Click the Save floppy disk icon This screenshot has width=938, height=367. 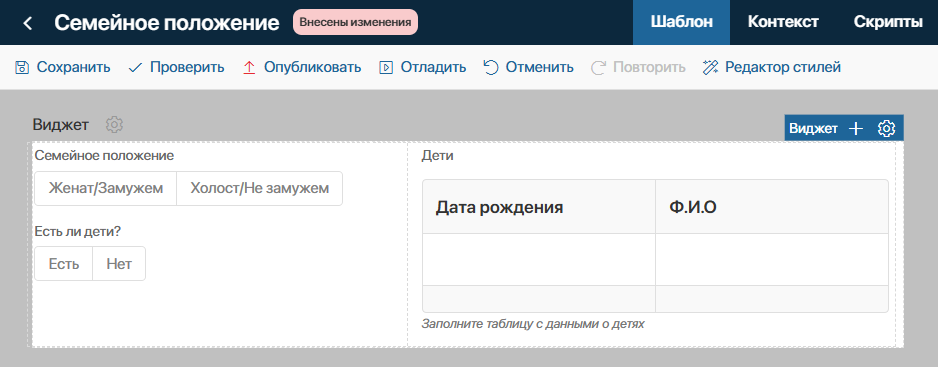click(x=22, y=67)
